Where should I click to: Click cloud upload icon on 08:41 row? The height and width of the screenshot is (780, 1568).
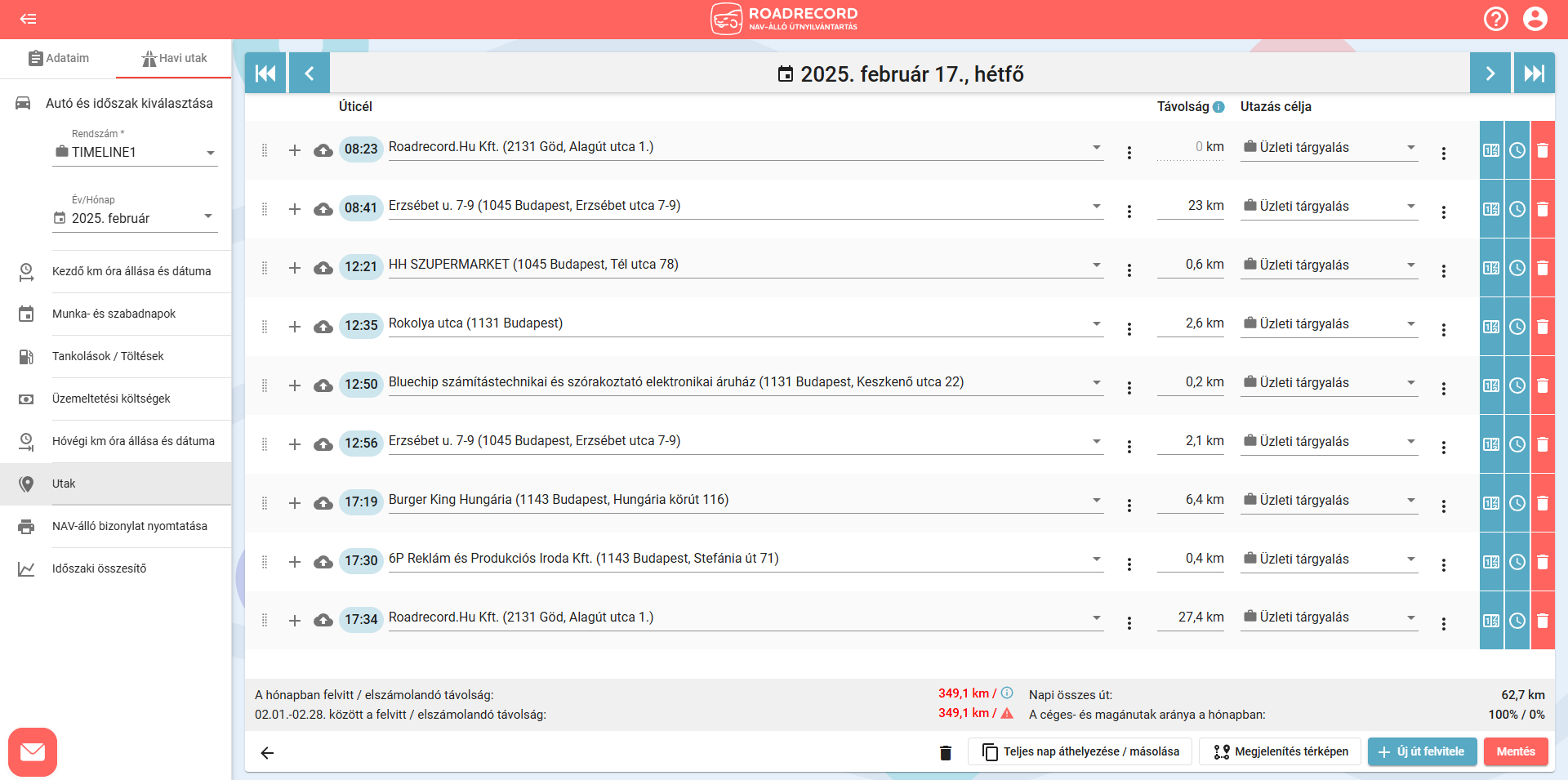(x=323, y=209)
